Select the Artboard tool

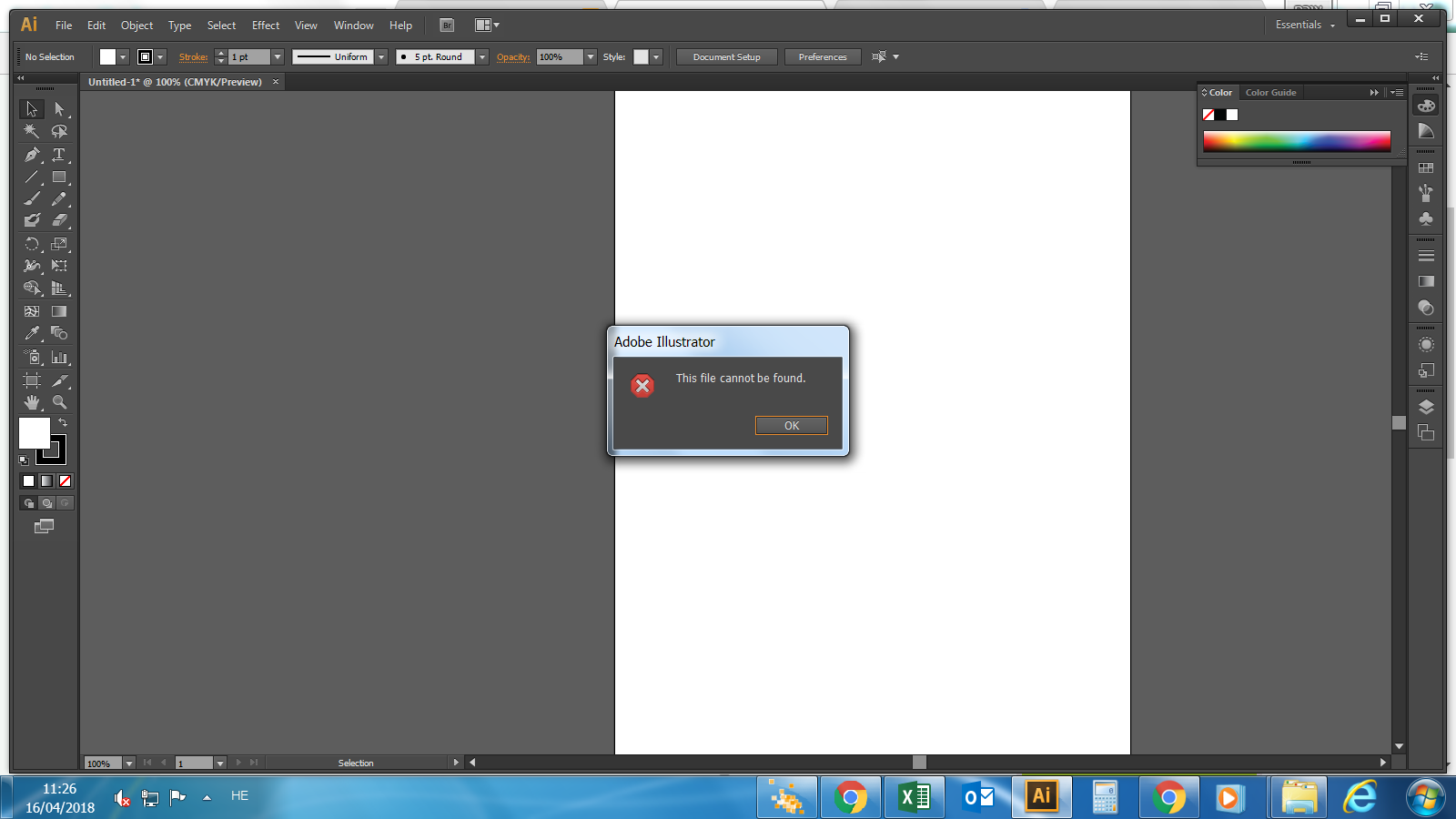click(32, 380)
